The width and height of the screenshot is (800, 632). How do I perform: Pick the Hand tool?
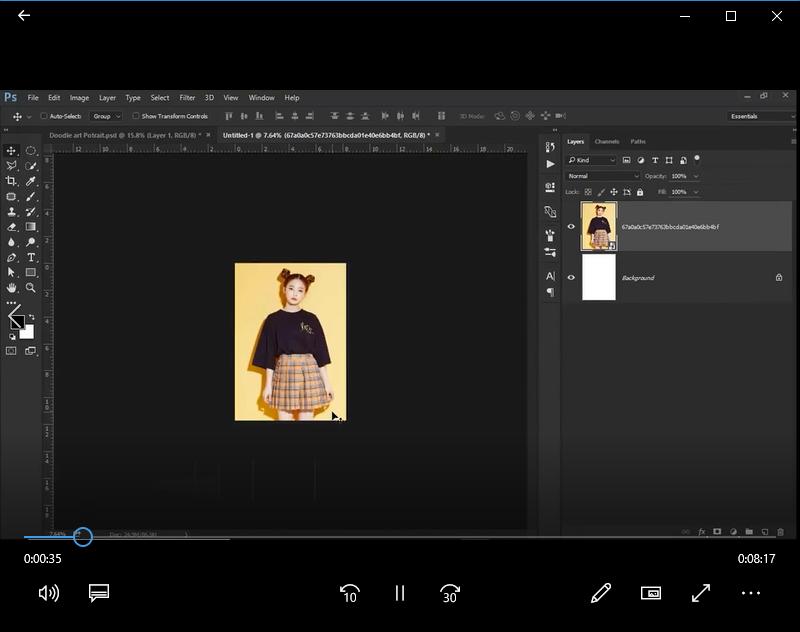pyautogui.click(x=12, y=288)
